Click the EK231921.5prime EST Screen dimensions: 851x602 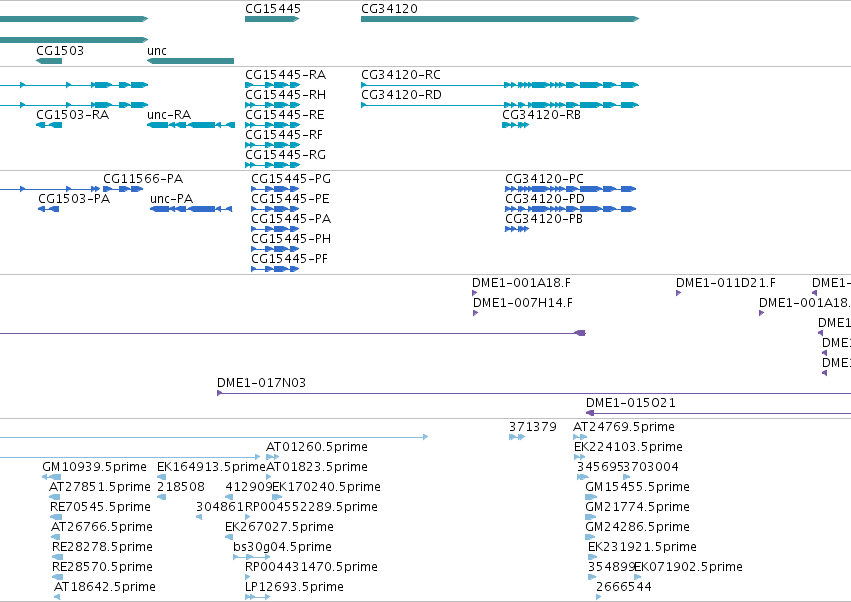(593, 557)
